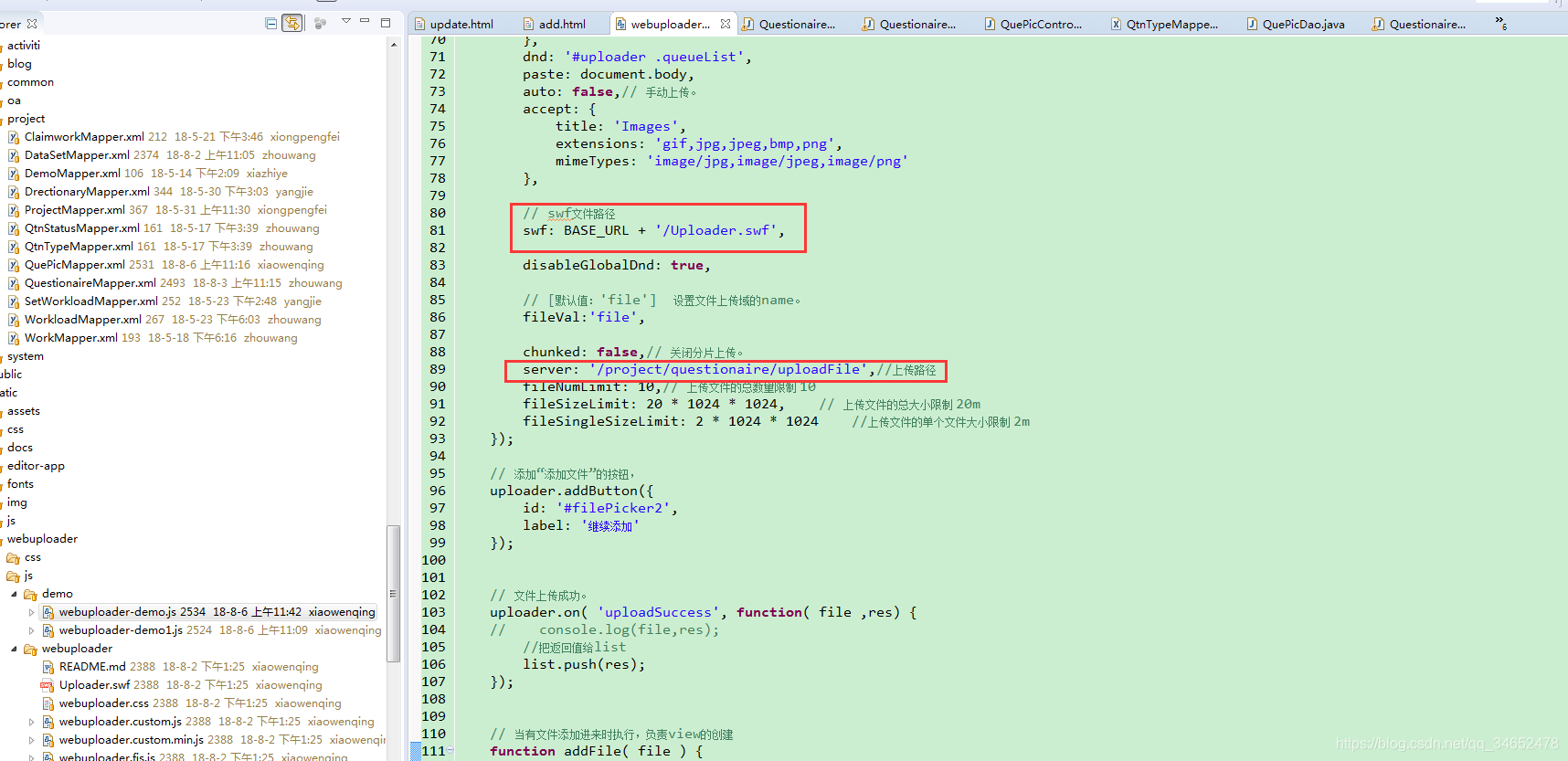Select the activiti folder in tree
This screenshot has height=761, width=1568.
point(24,46)
